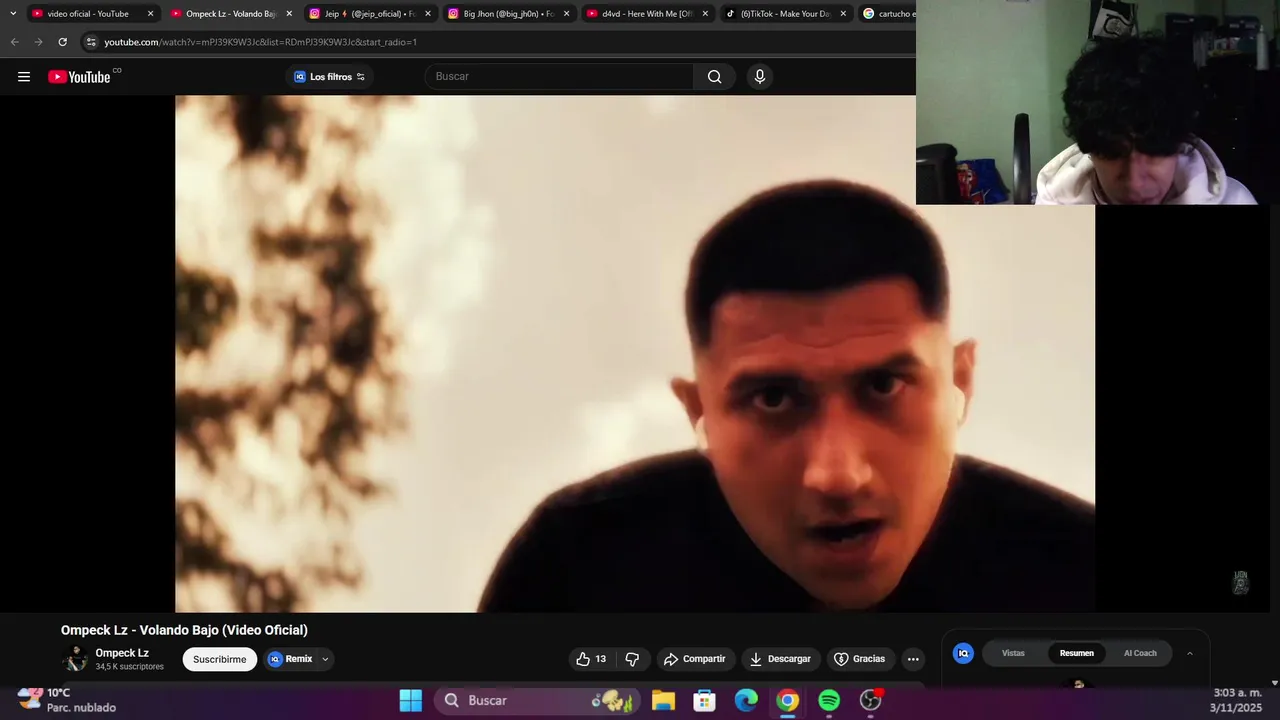Image resolution: width=1280 pixels, height=720 pixels.
Task: Open Ompeck Lz channel avatar
Action: [74, 659]
